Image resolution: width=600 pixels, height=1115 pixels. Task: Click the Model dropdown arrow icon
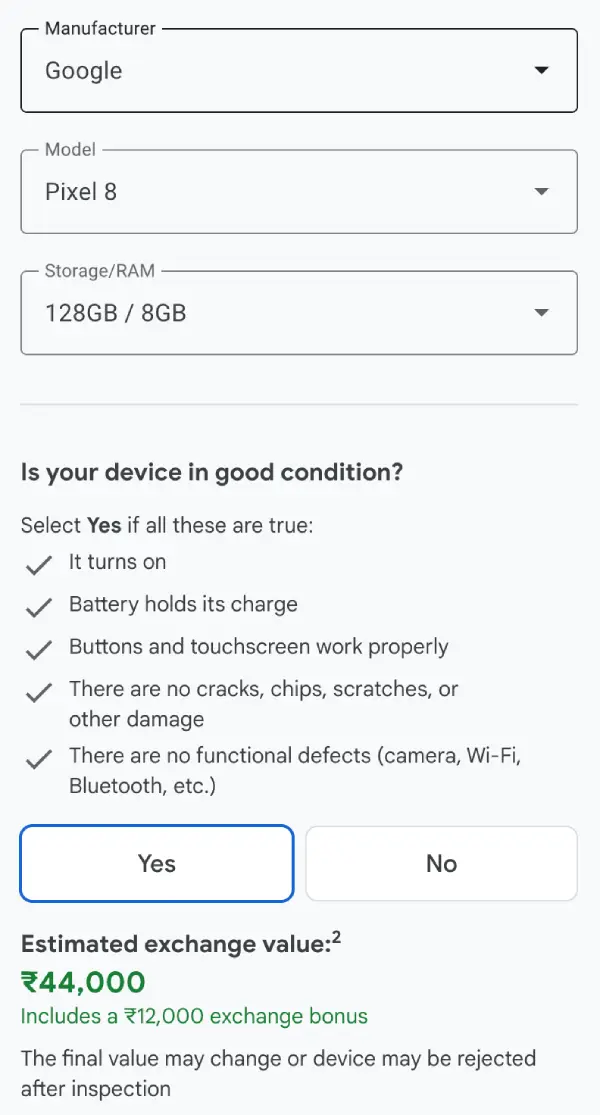click(x=541, y=192)
